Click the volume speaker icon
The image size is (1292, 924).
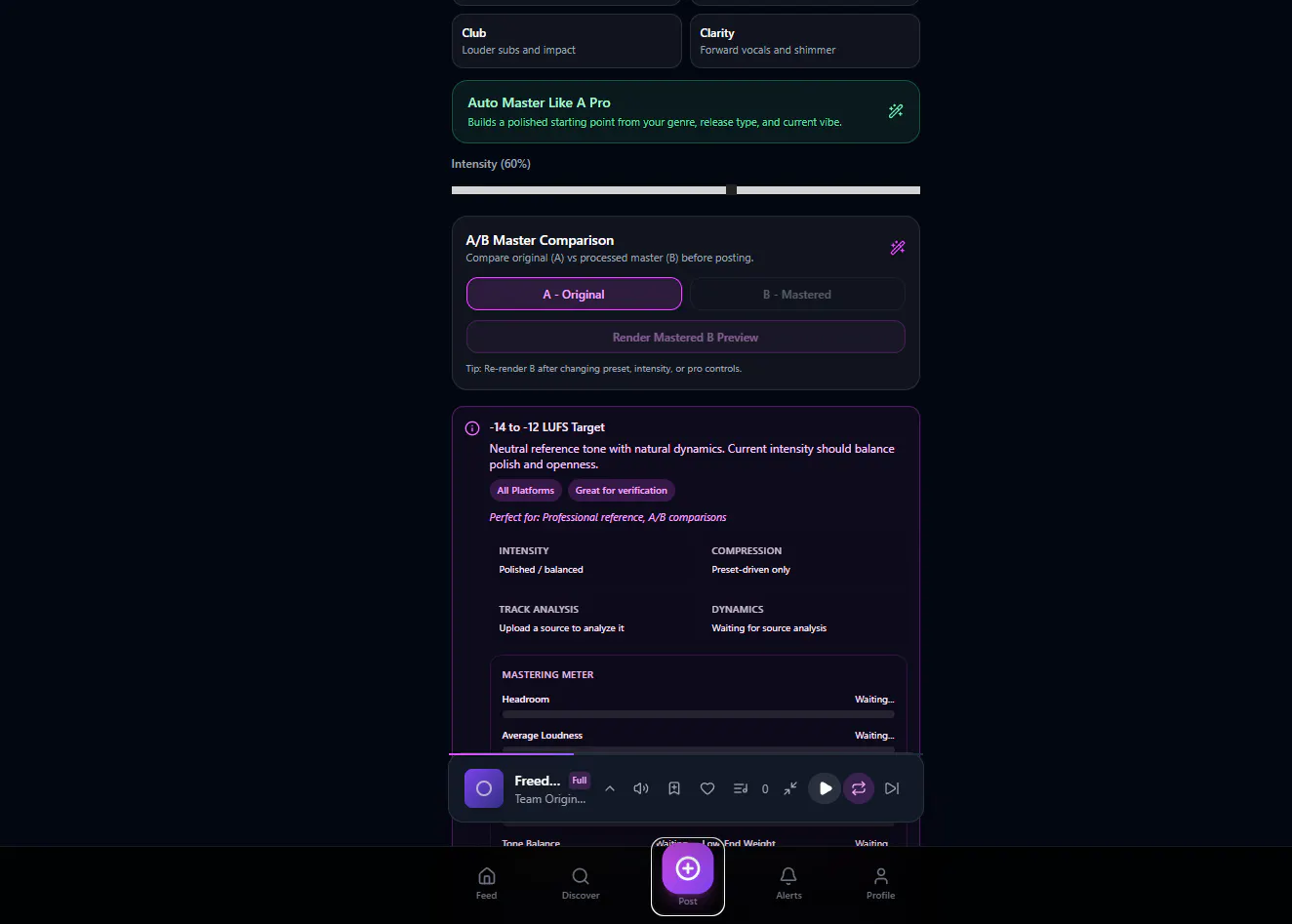click(641, 788)
